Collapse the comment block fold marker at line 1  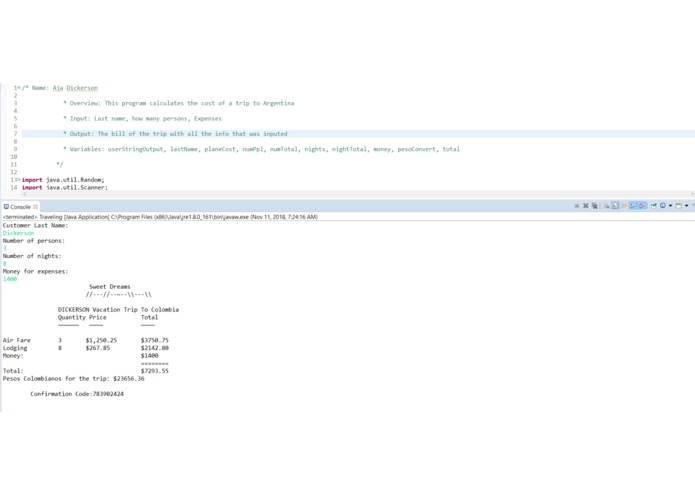(x=19, y=88)
